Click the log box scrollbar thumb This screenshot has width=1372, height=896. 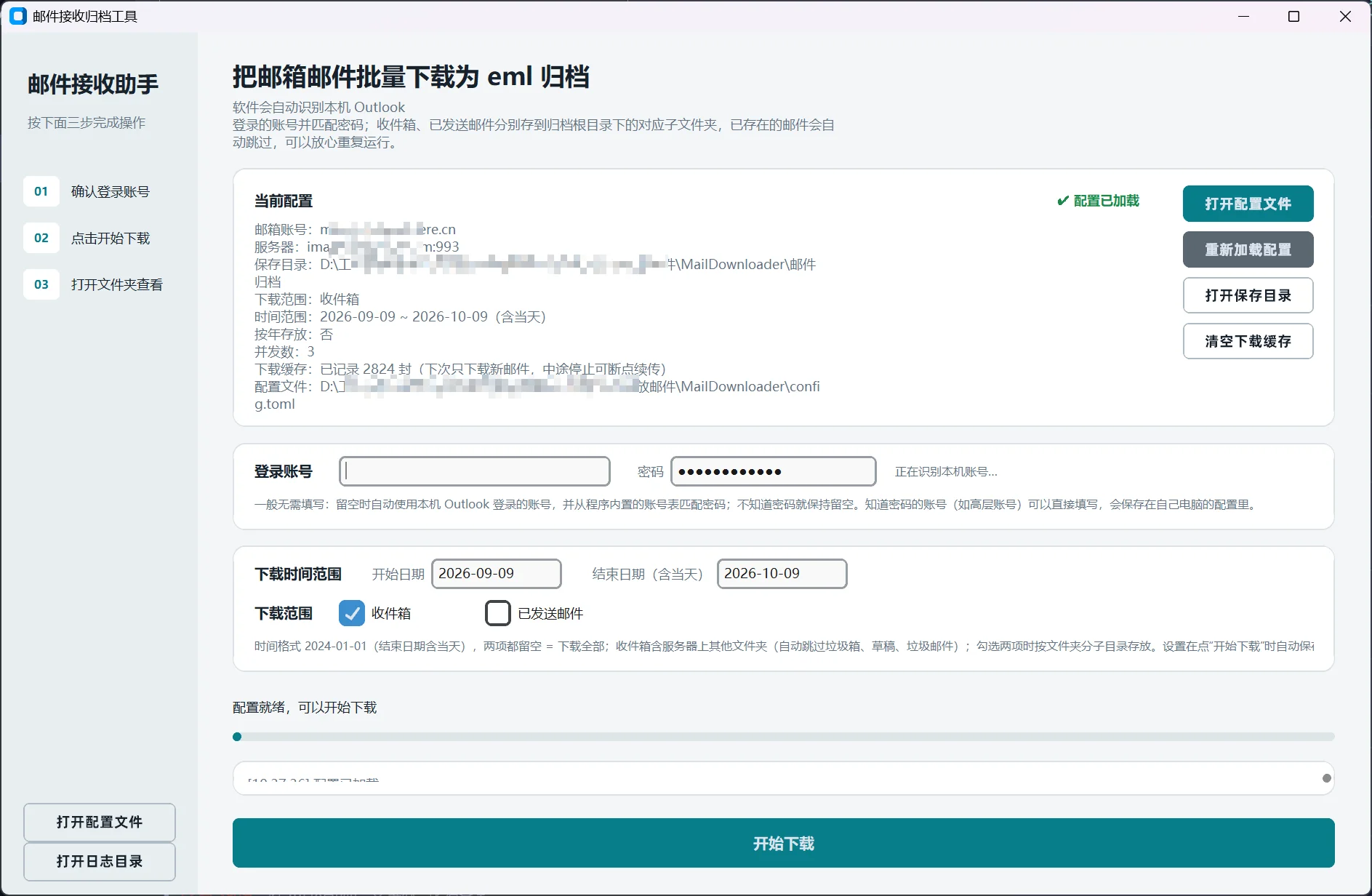[1326, 778]
